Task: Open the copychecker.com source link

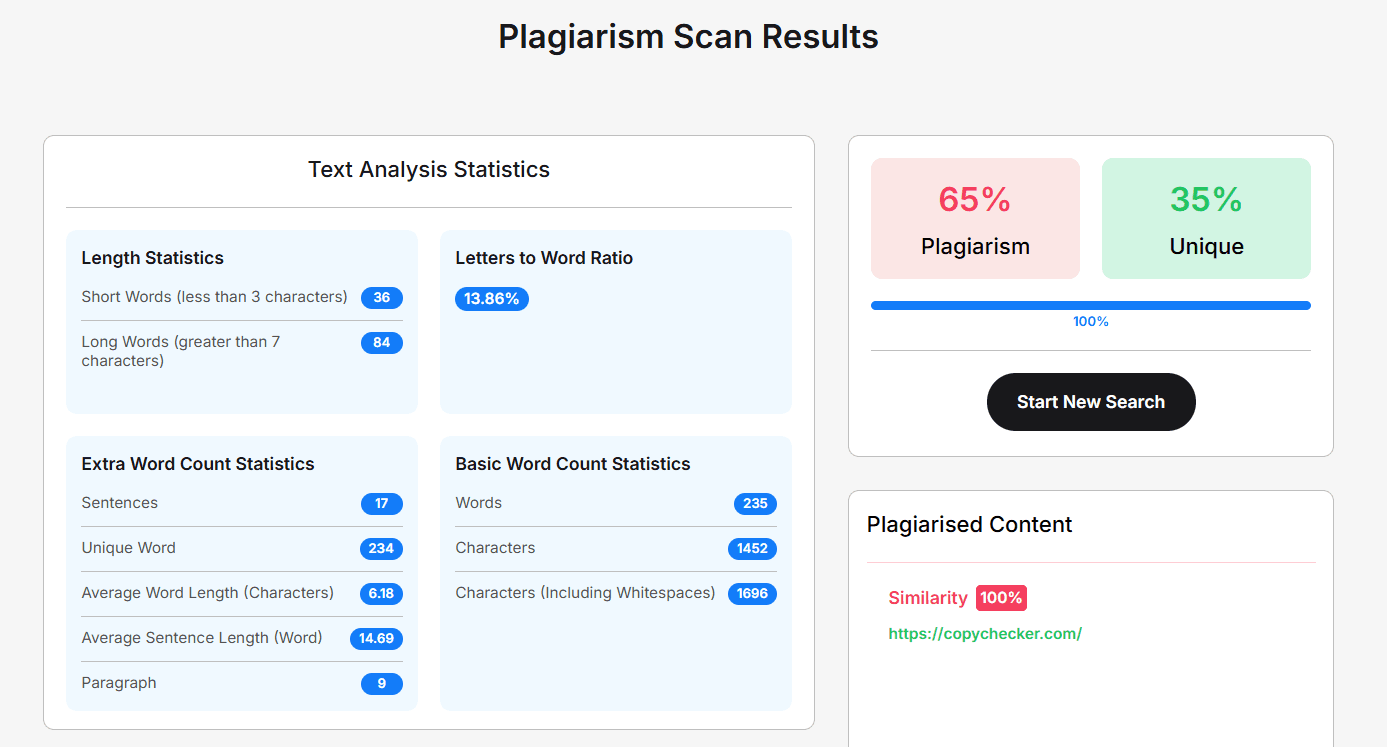Action: 985,634
